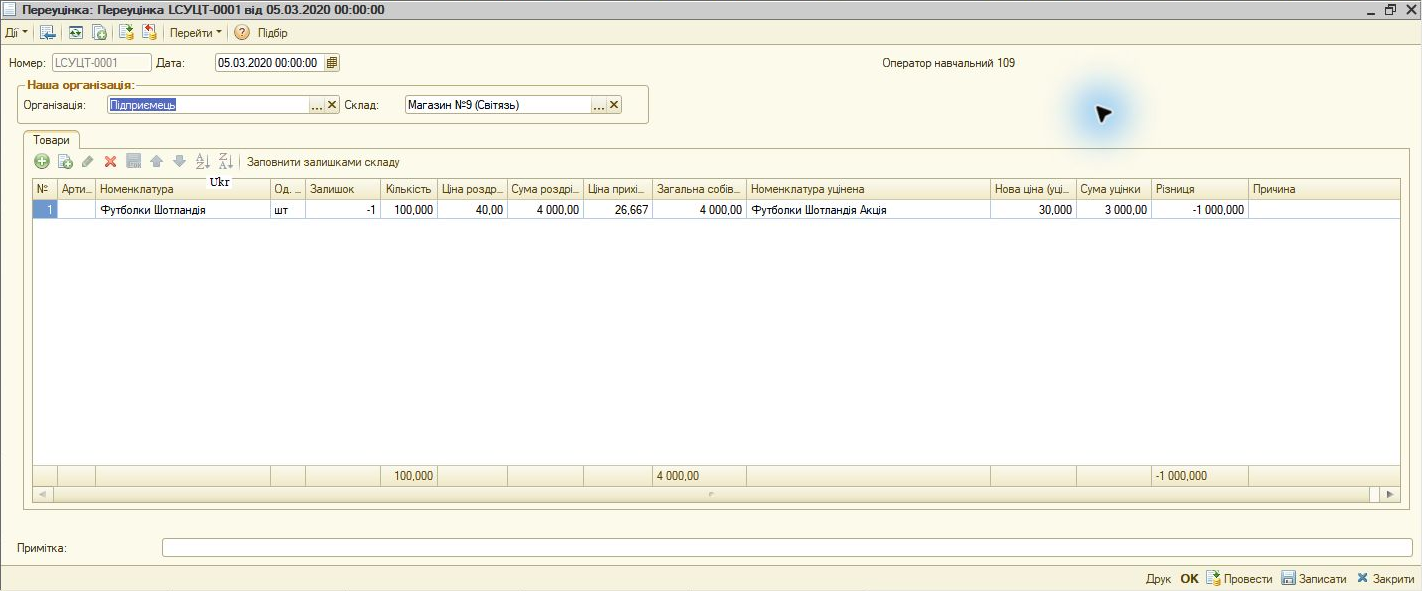The height and width of the screenshot is (591, 1422).
Task: Click the Примітка input field
Action: (x=787, y=547)
